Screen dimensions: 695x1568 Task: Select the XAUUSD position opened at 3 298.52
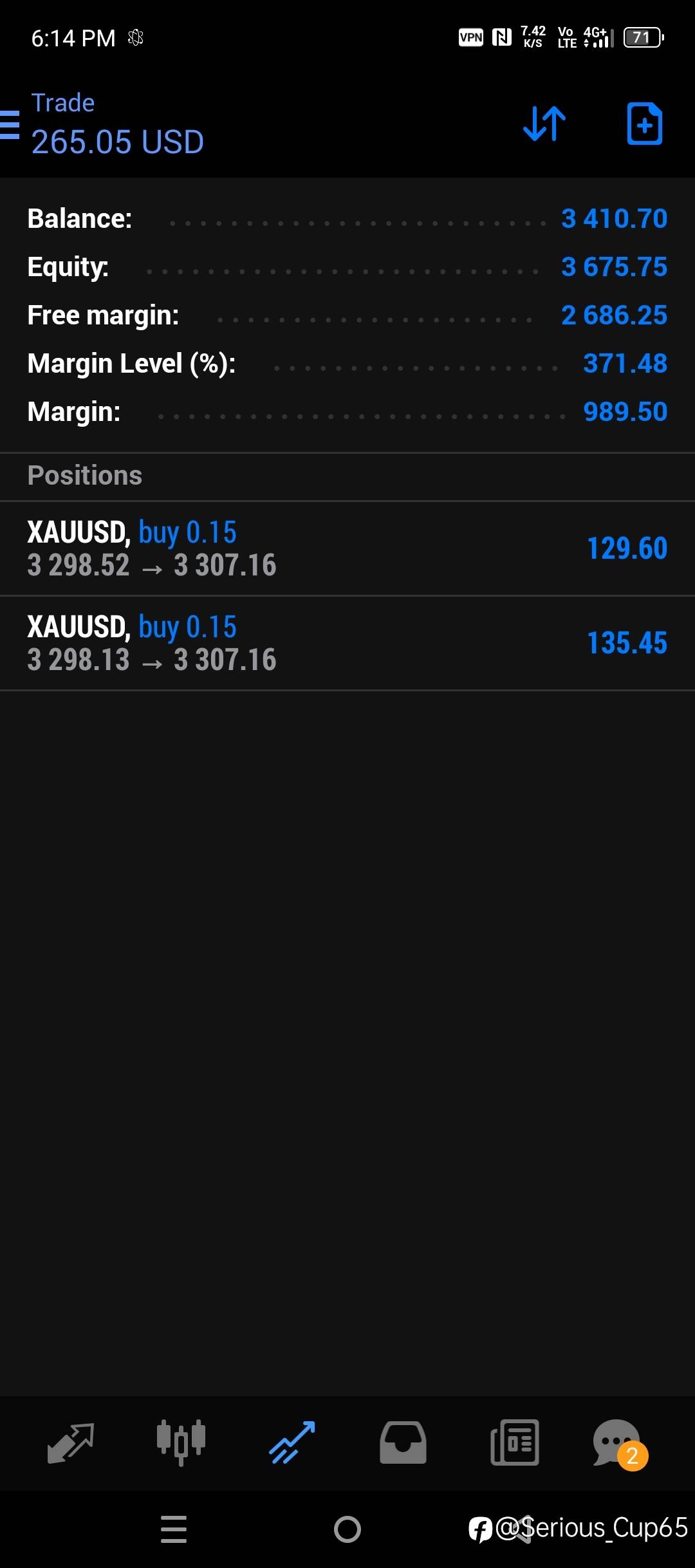[x=347, y=548]
